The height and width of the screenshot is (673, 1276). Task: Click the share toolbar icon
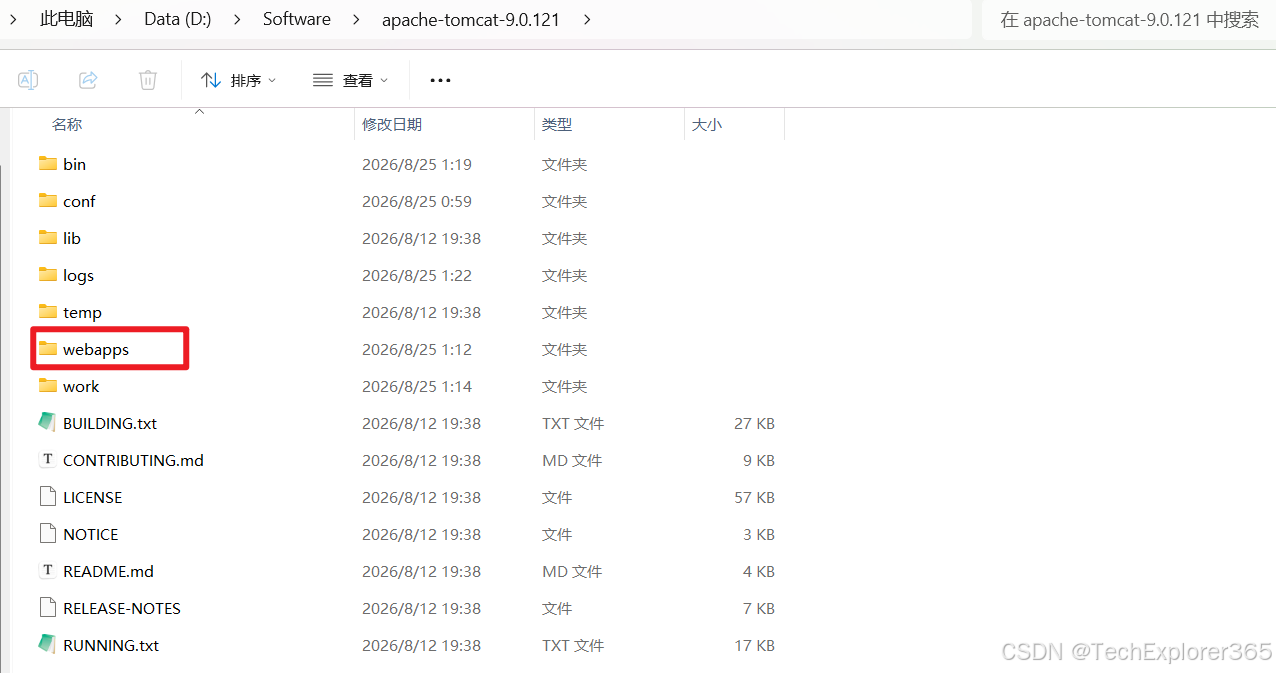point(88,80)
